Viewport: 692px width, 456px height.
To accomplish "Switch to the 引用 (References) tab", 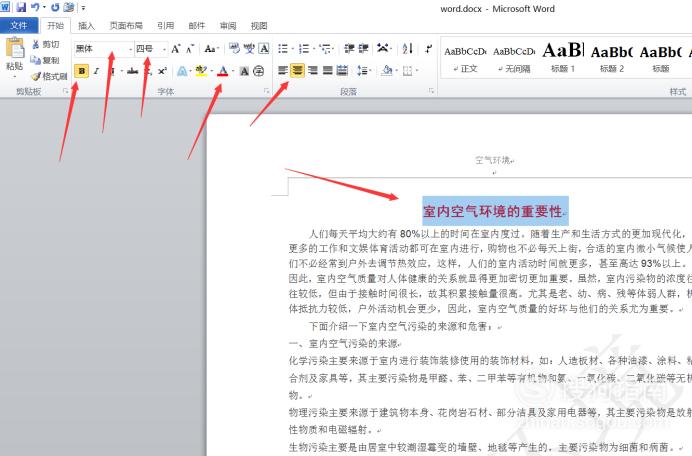I will pyautogui.click(x=165, y=26).
